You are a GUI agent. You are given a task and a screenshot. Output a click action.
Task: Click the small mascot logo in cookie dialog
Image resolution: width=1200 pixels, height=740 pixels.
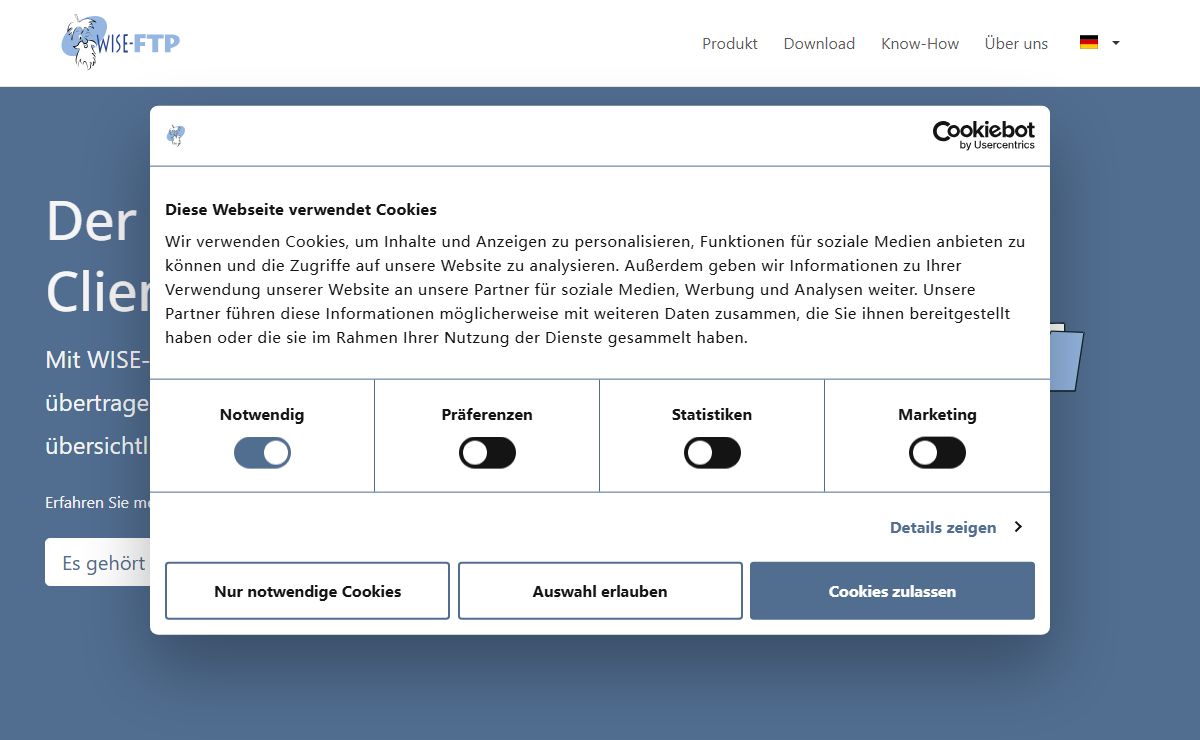click(176, 136)
